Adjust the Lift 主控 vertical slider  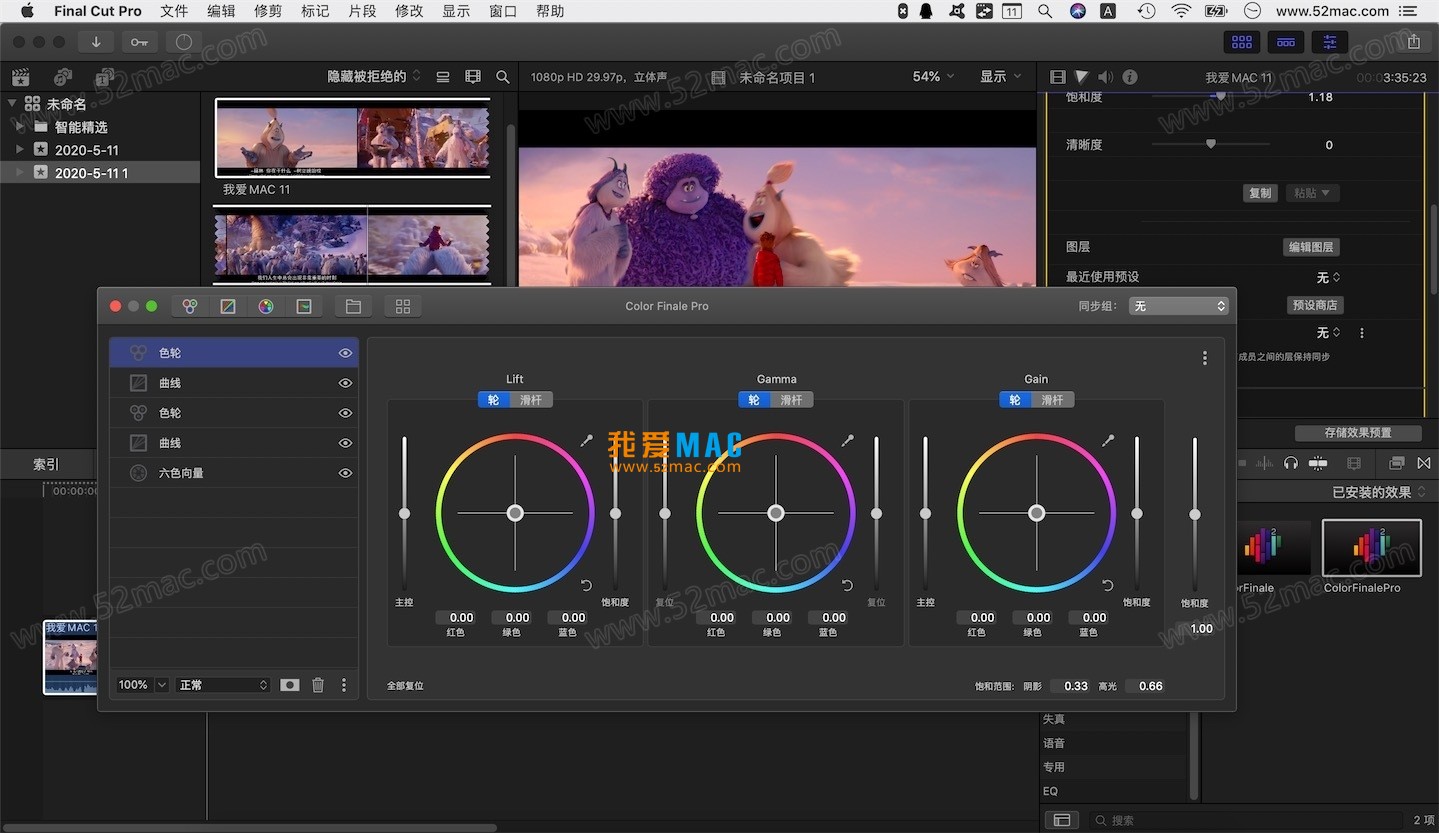[x=404, y=513]
